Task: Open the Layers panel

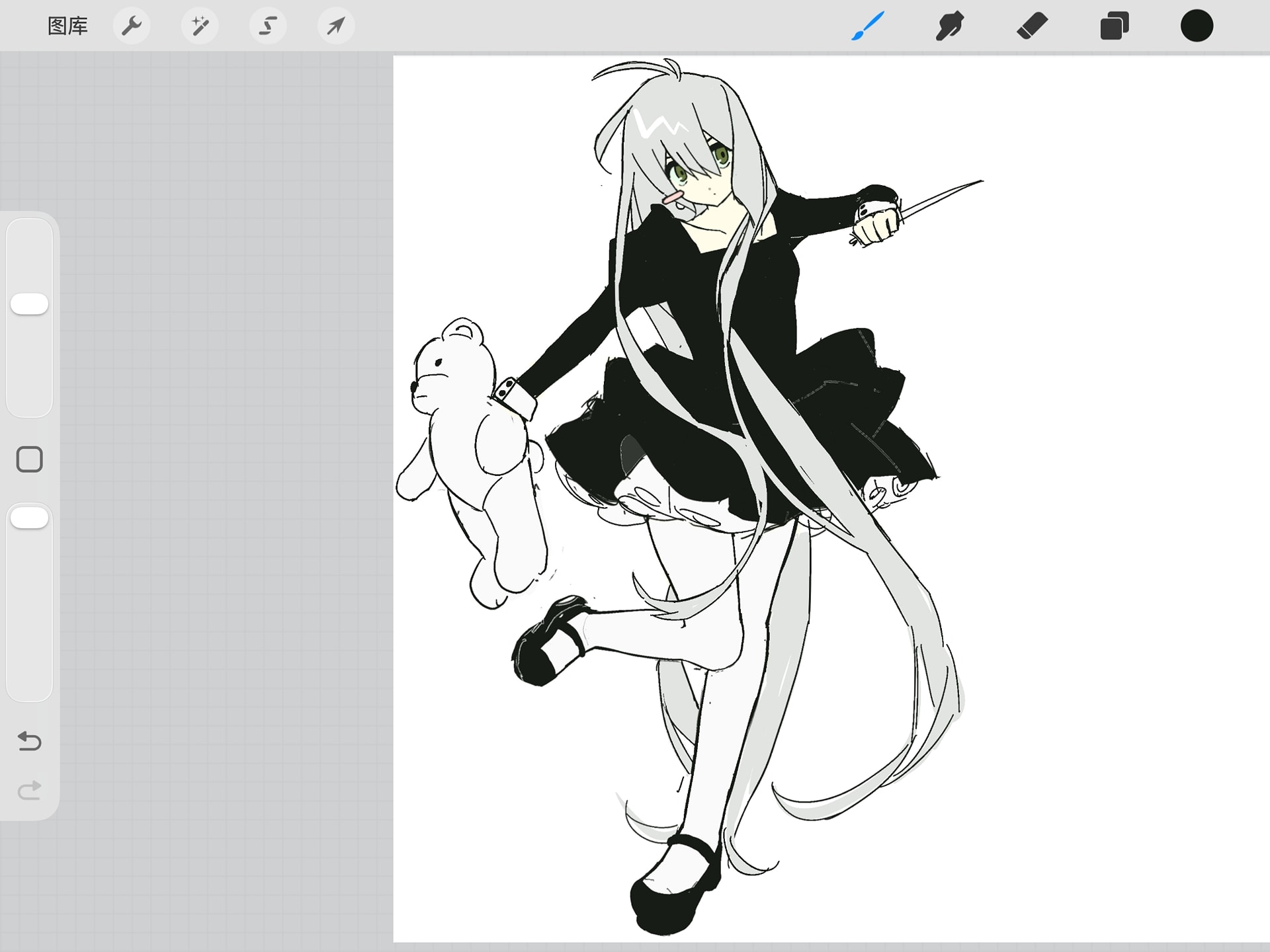Action: click(1115, 26)
